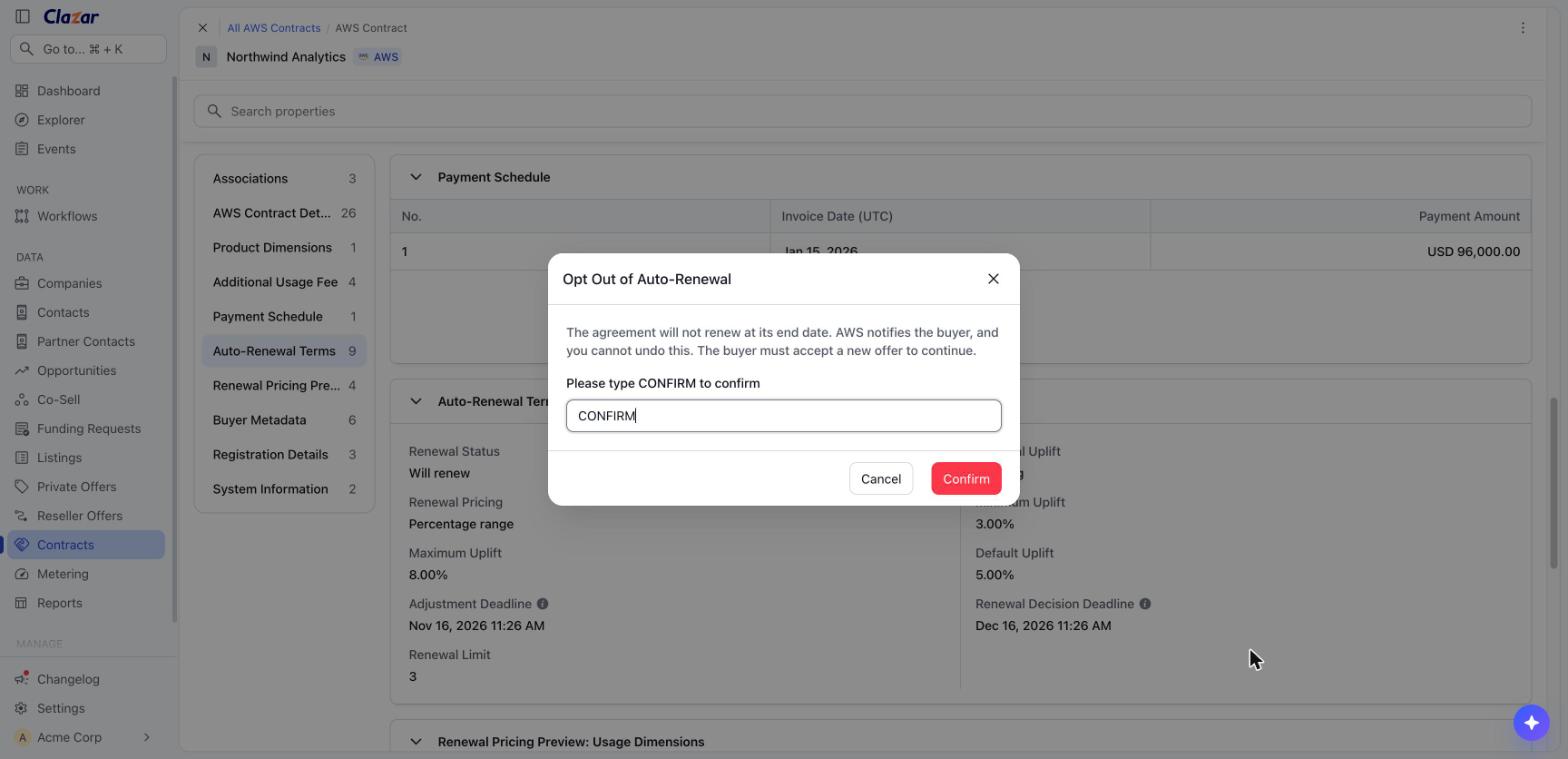Open the AI assistant sparkle button
The image size is (1568, 759).
pyautogui.click(x=1531, y=722)
